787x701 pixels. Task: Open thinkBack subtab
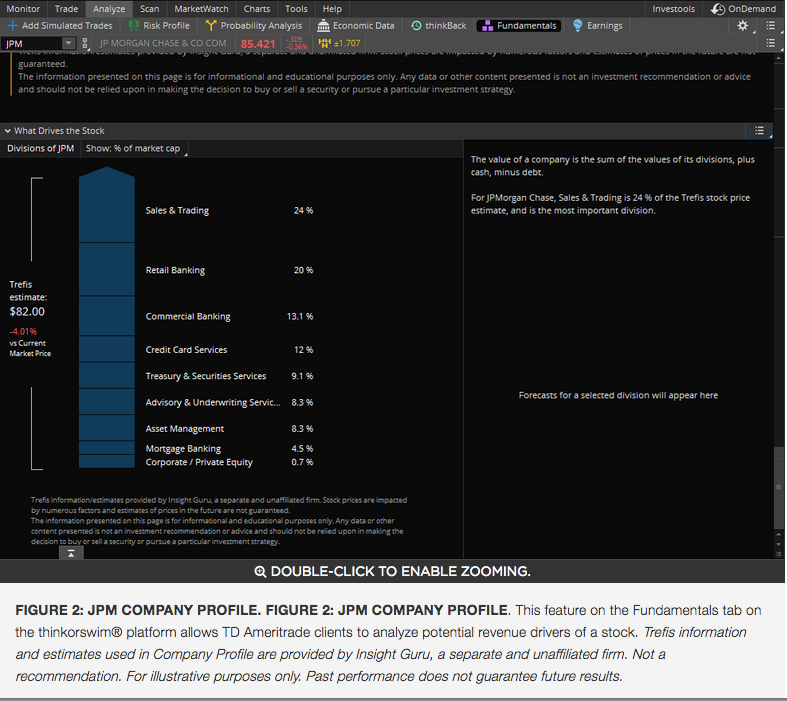(438, 26)
